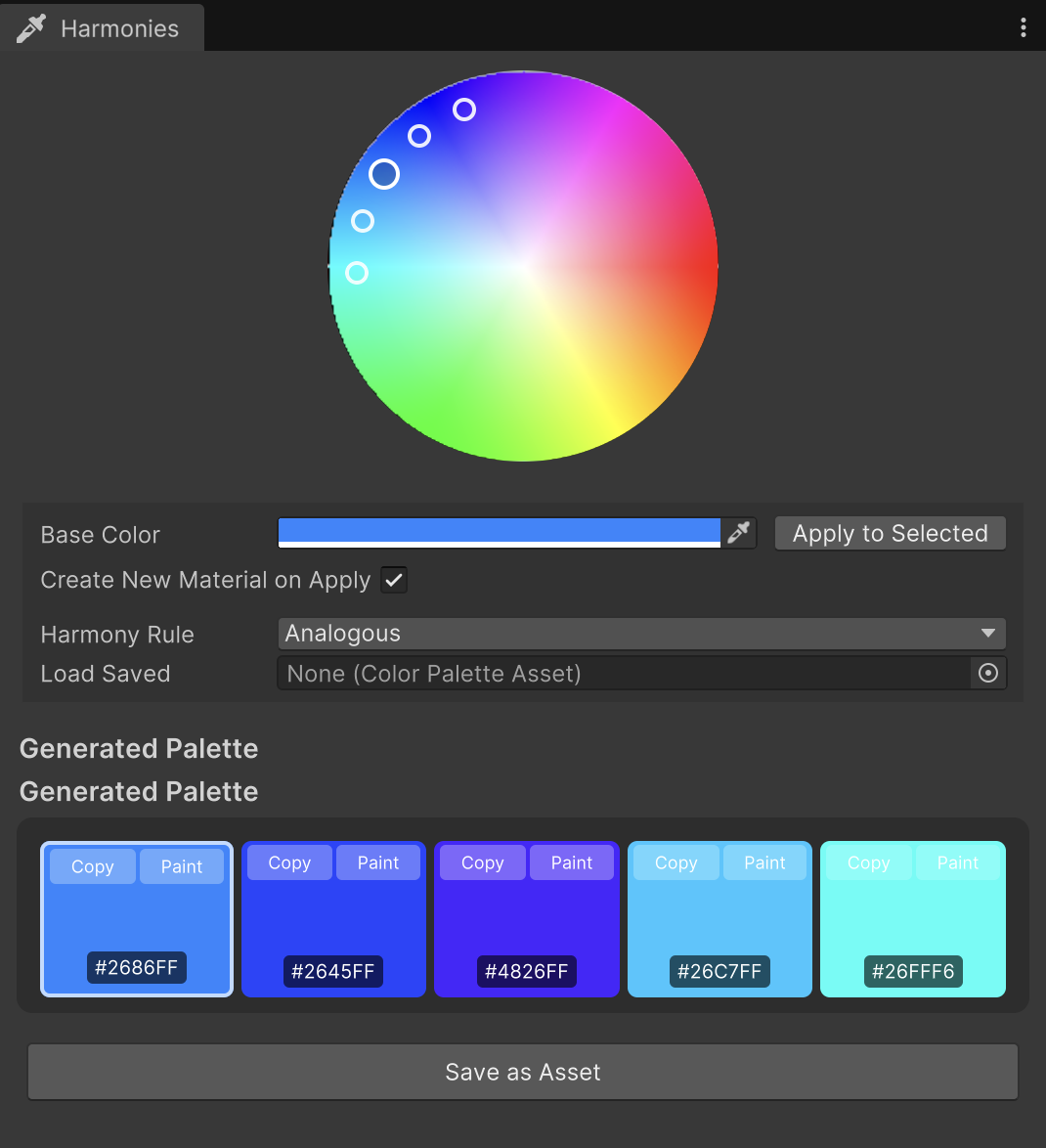Click the lowest cyan handle on the color wheel
Screen dimensions: 1046x1148
tap(357, 273)
